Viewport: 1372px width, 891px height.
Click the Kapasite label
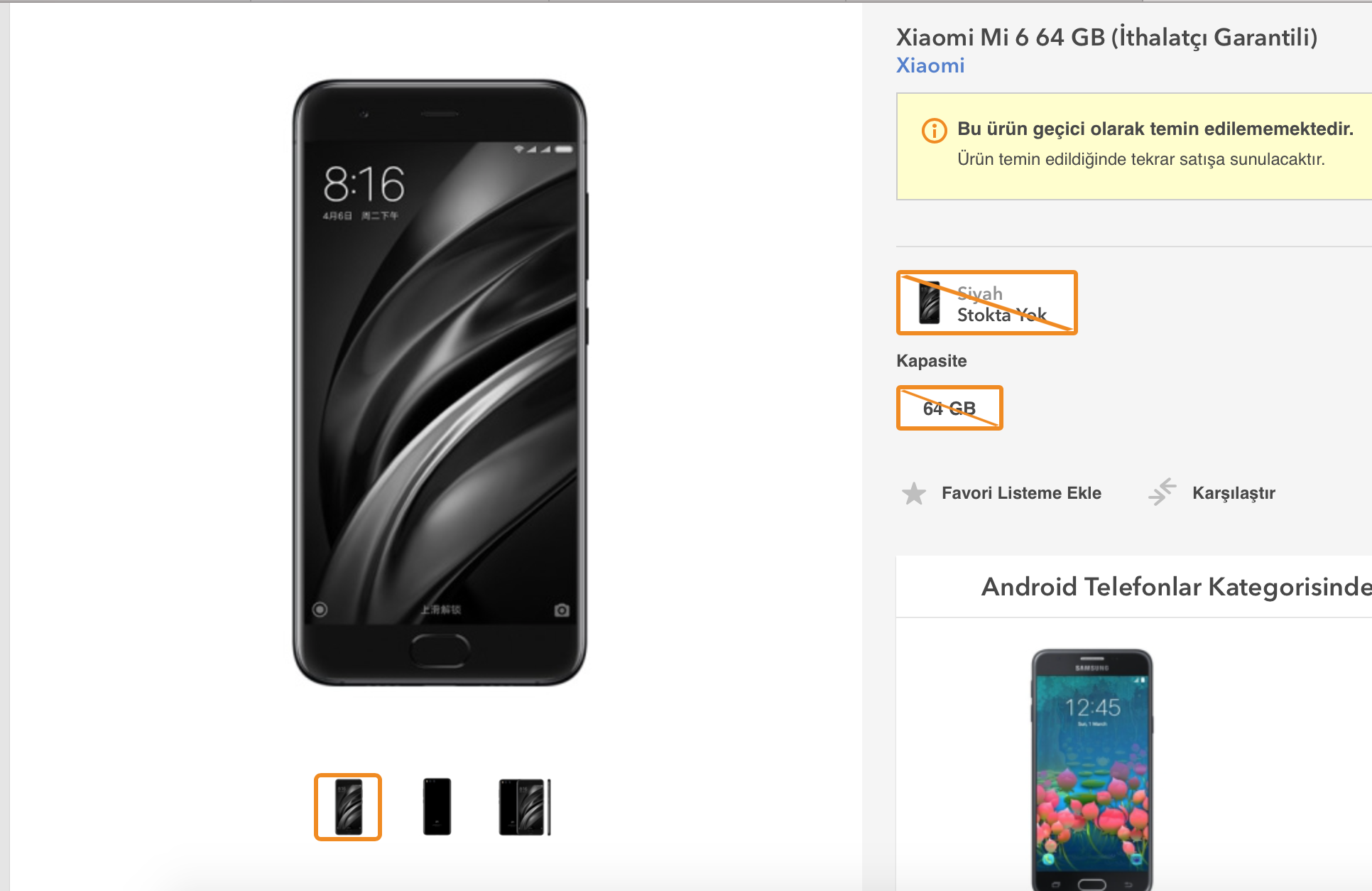[931, 361]
